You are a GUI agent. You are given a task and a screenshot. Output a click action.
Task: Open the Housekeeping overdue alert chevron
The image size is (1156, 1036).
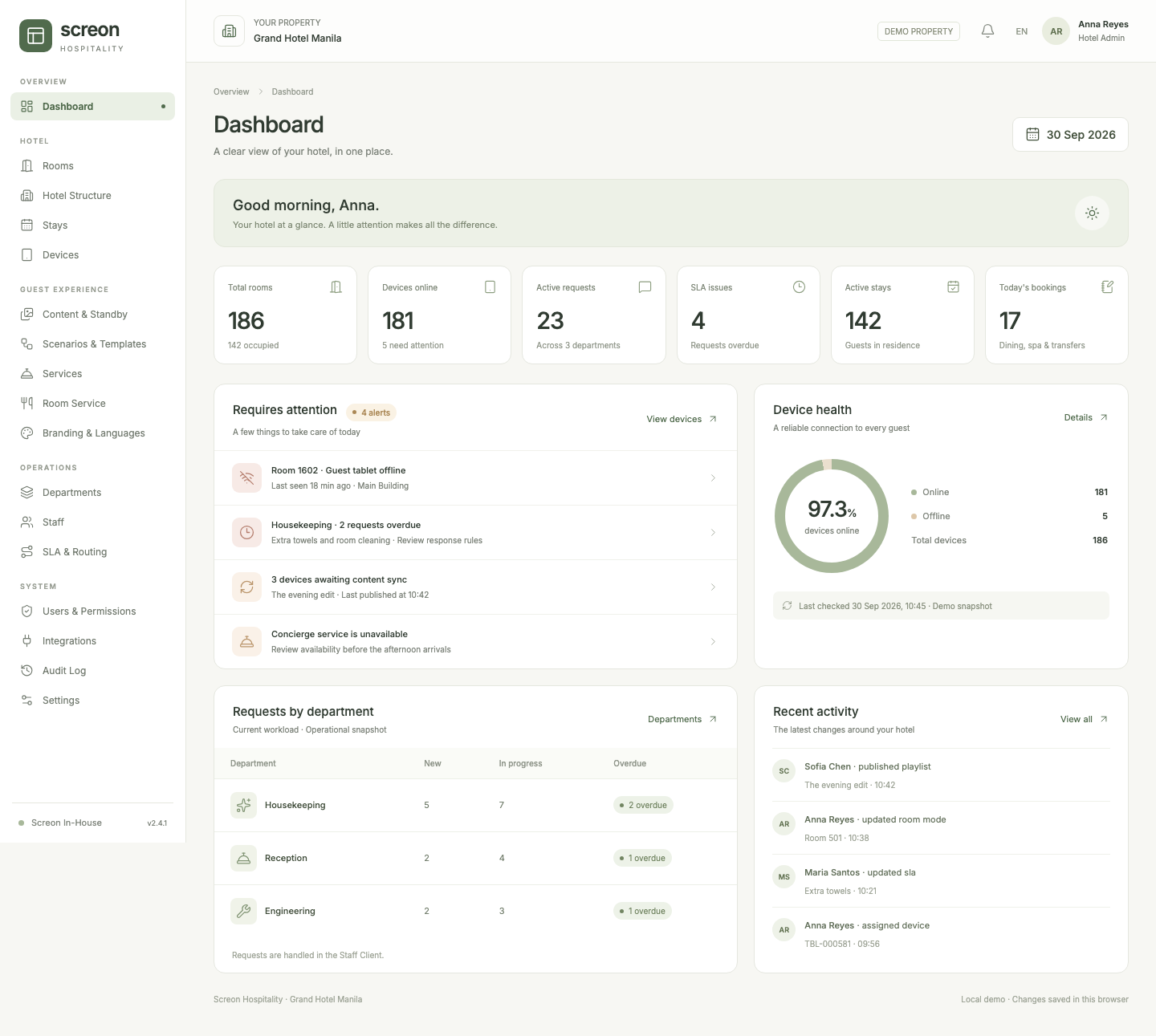point(713,533)
